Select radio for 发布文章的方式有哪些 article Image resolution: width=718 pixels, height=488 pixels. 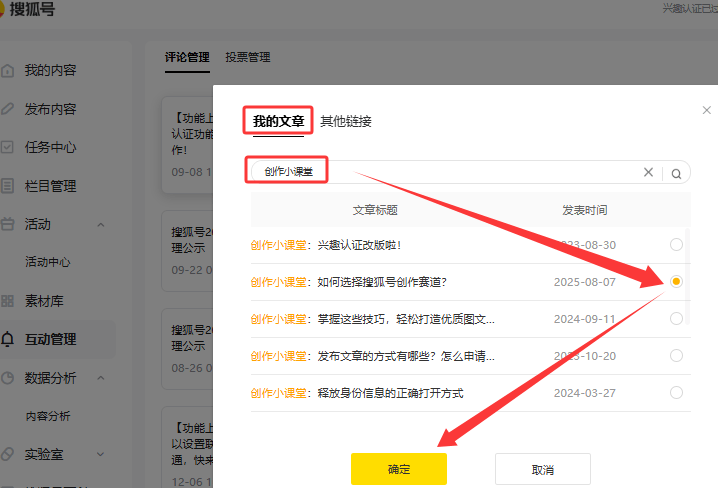[x=676, y=356]
